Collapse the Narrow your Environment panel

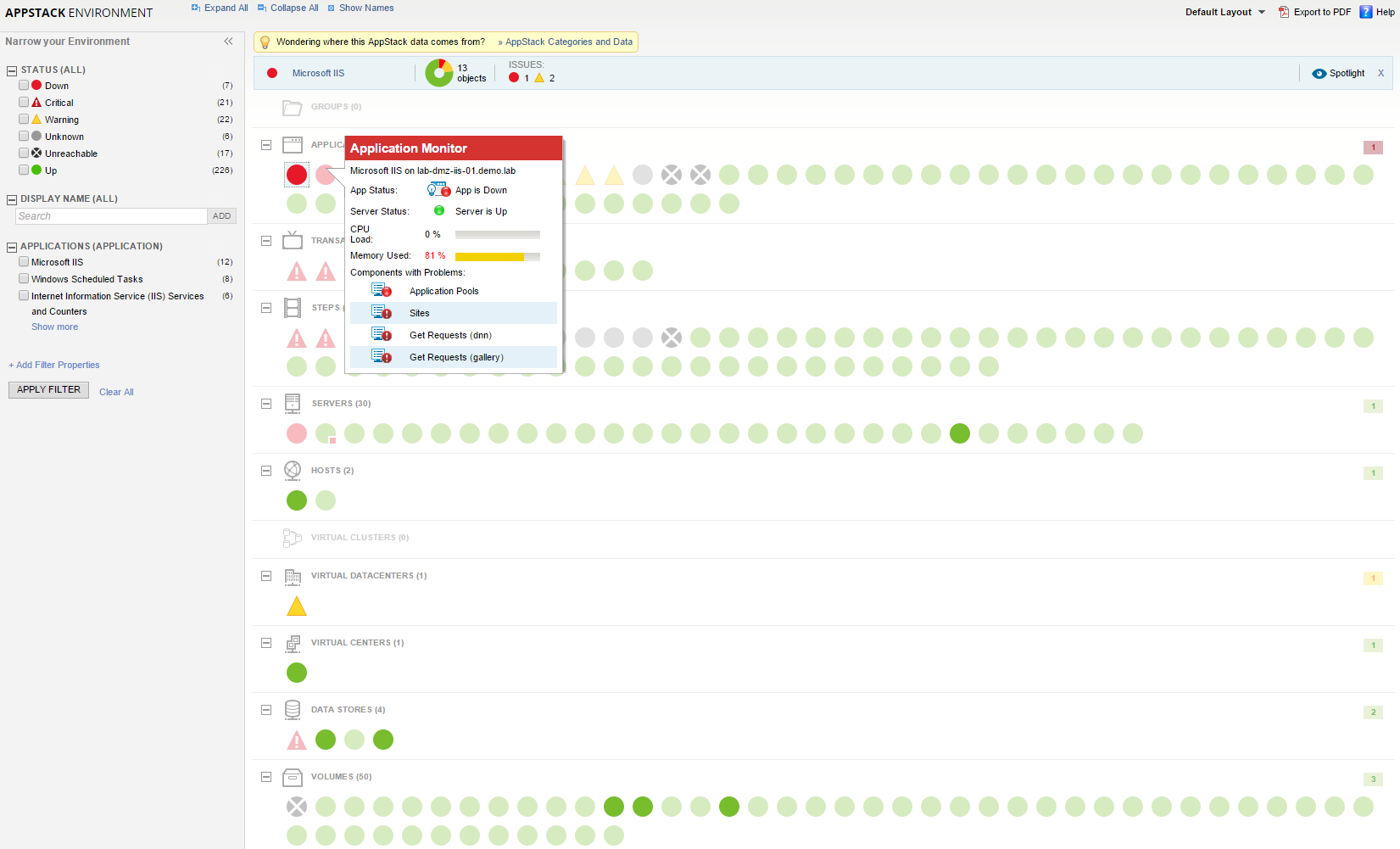pos(228,41)
